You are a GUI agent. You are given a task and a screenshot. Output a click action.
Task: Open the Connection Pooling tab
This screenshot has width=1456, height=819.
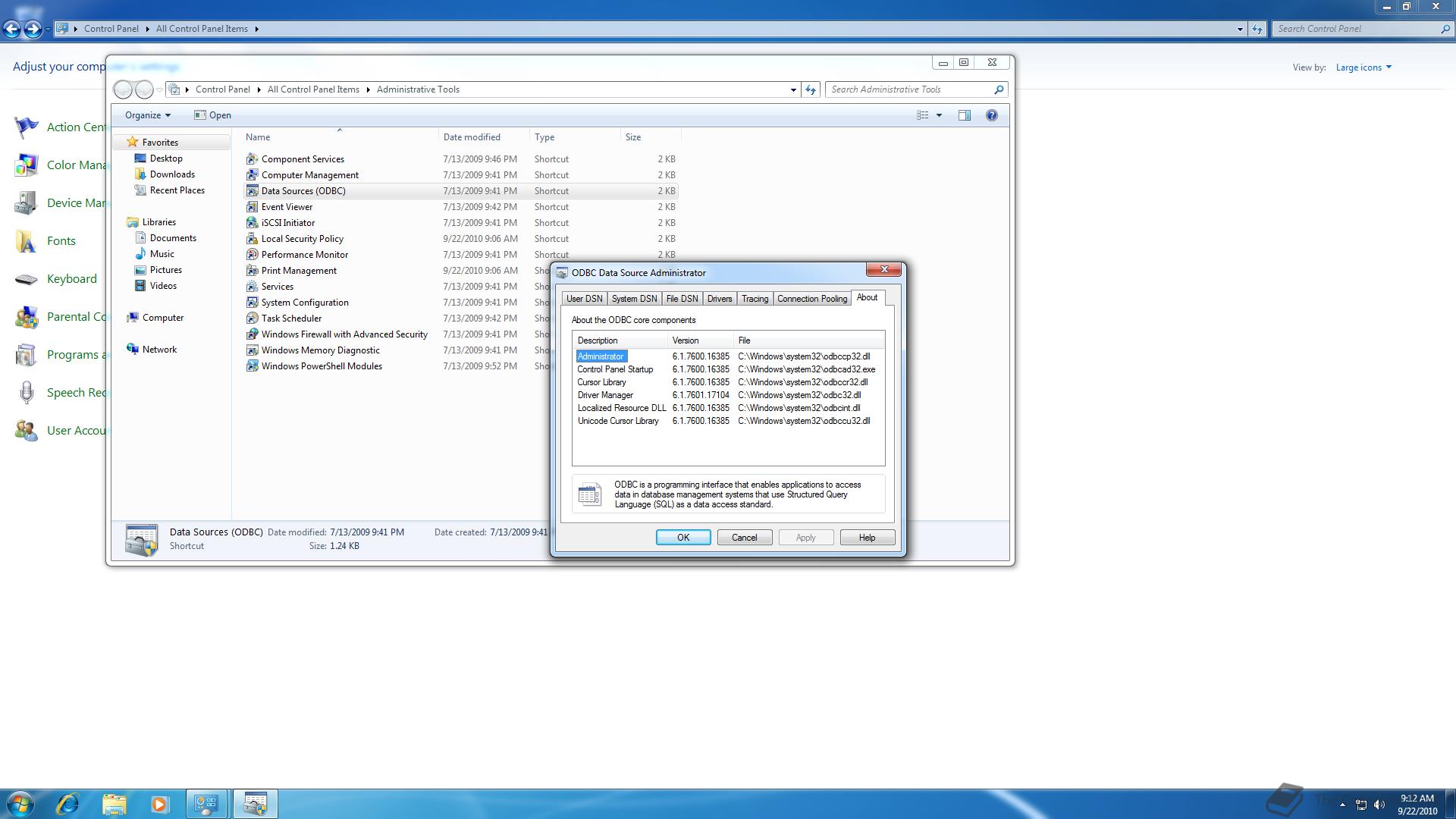click(811, 299)
